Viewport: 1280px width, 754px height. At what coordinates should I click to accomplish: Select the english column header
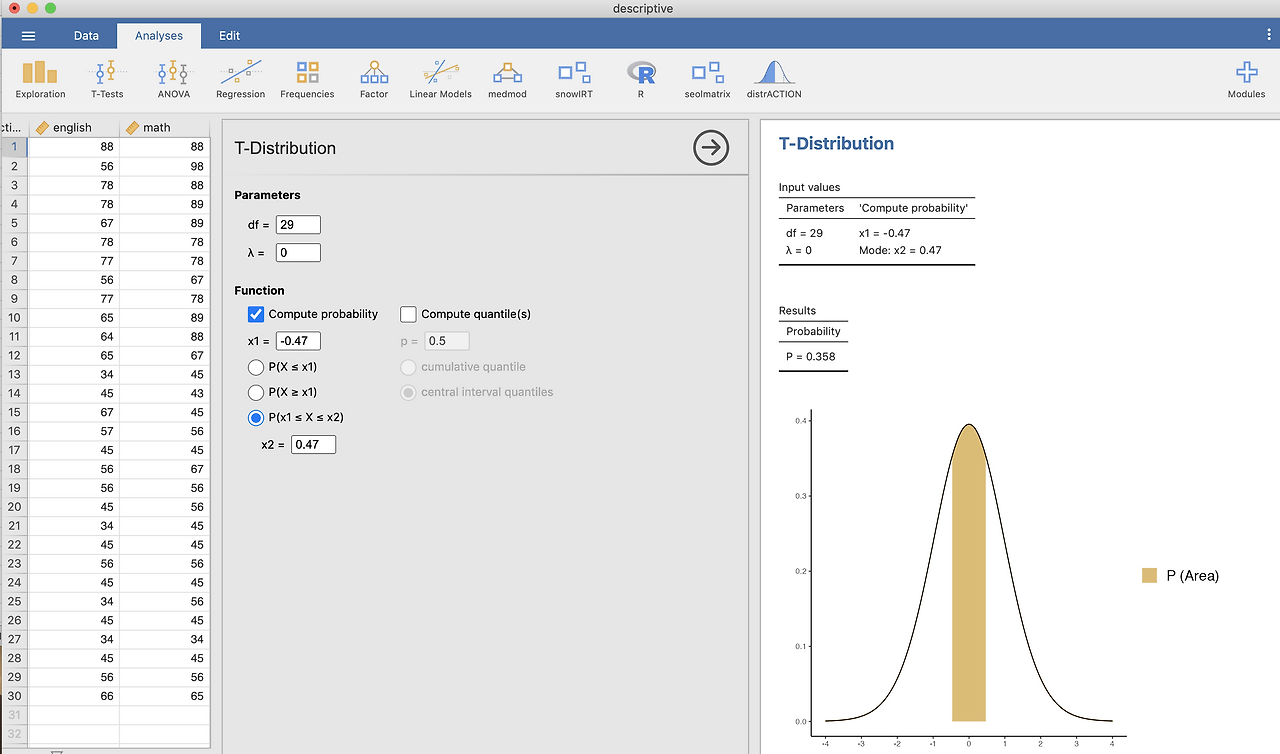(73, 128)
